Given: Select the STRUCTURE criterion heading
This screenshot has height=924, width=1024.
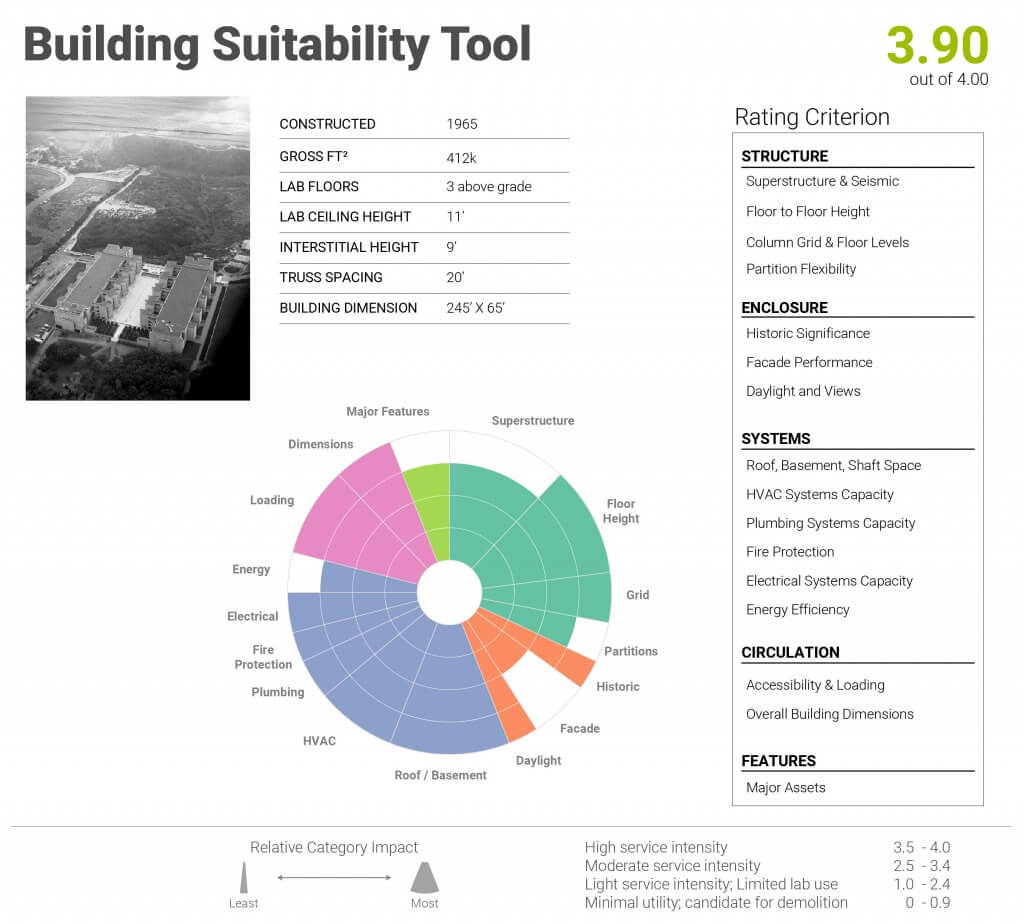Looking at the screenshot, I should click(785, 156).
